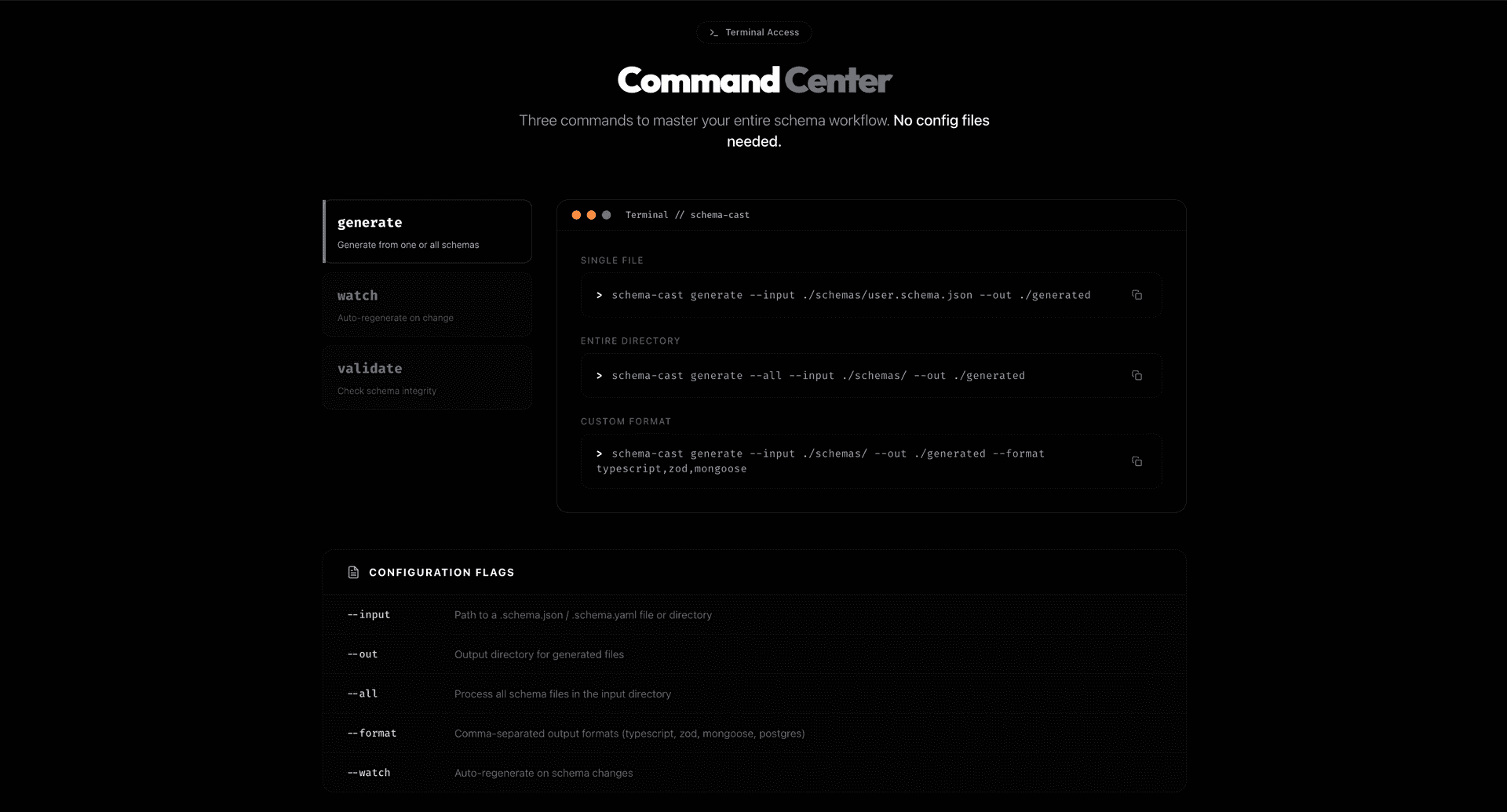Screen dimensions: 1507x812
Task: Copy the entire directory generate command
Action: coord(1137,376)
